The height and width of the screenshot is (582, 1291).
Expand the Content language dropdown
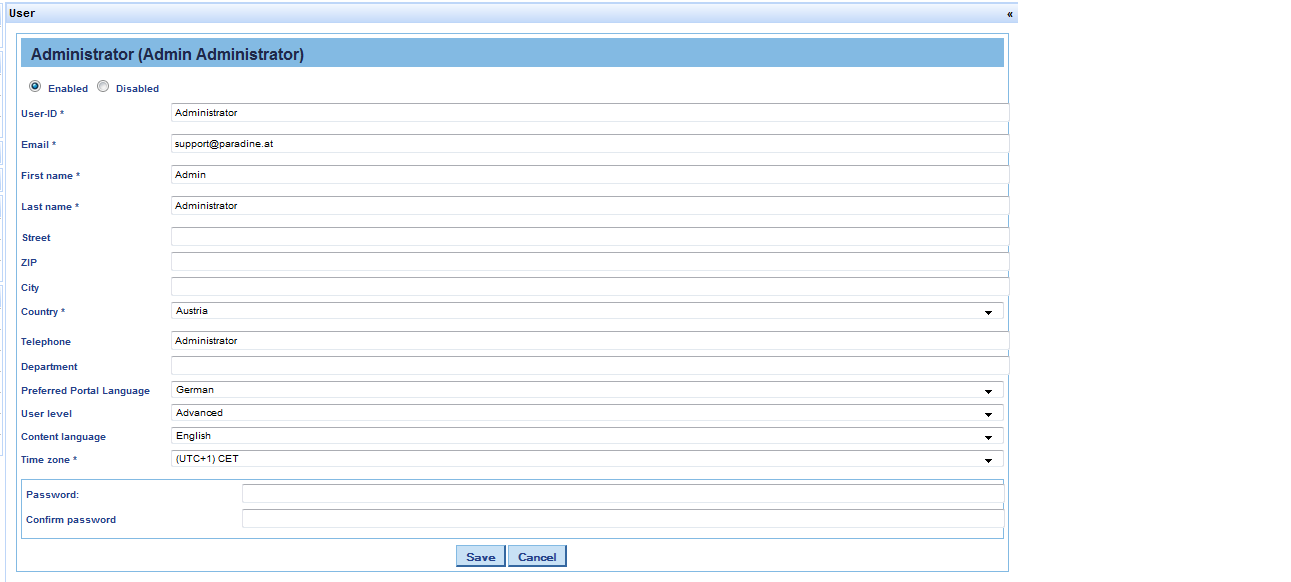tap(587, 436)
